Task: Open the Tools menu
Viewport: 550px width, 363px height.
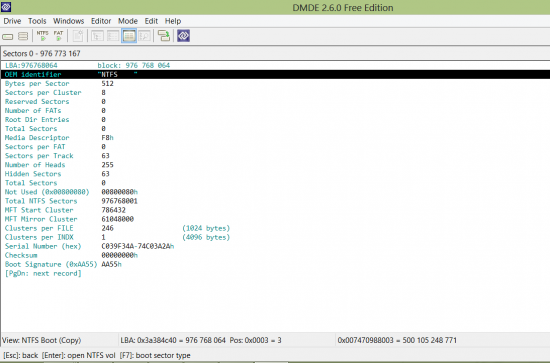Action: pyautogui.click(x=37, y=21)
